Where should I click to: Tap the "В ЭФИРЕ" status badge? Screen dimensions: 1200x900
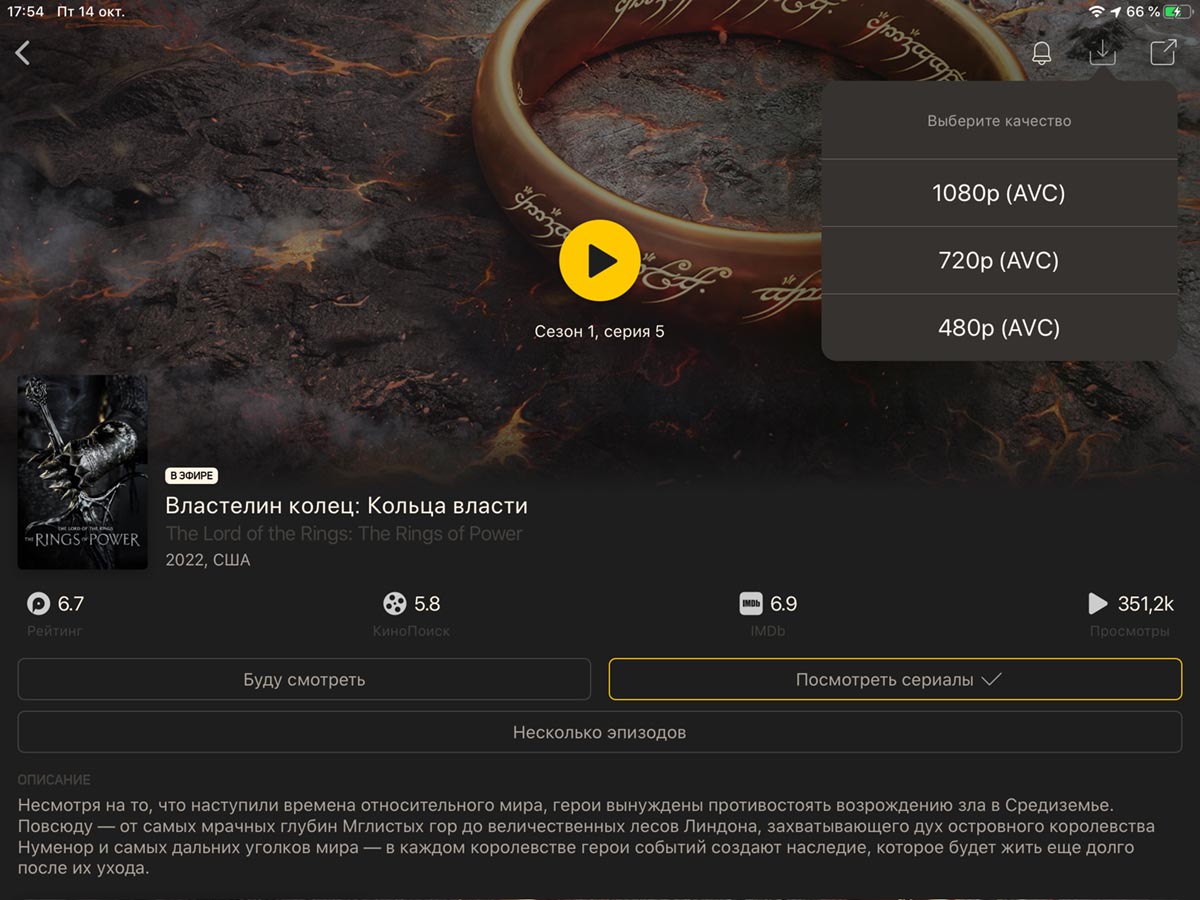pyautogui.click(x=191, y=476)
